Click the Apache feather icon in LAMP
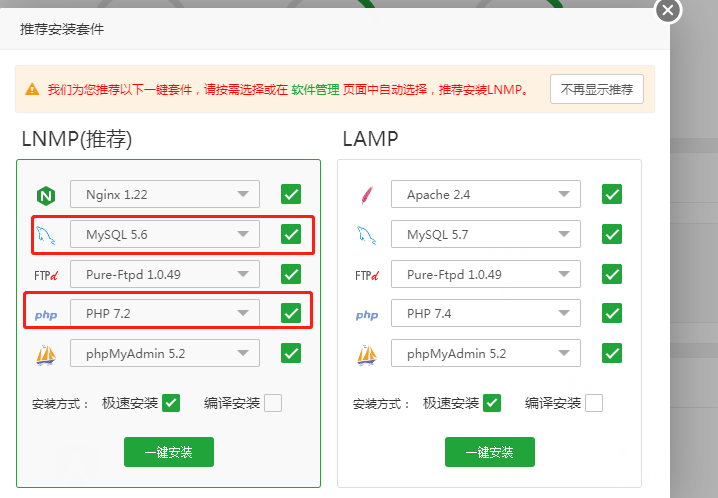Screen dimensions: 718x498 click(367, 195)
